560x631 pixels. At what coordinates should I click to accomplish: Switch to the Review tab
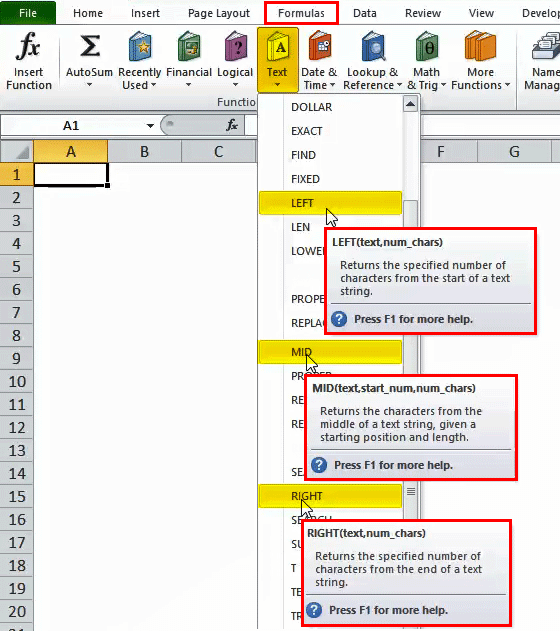(x=423, y=13)
